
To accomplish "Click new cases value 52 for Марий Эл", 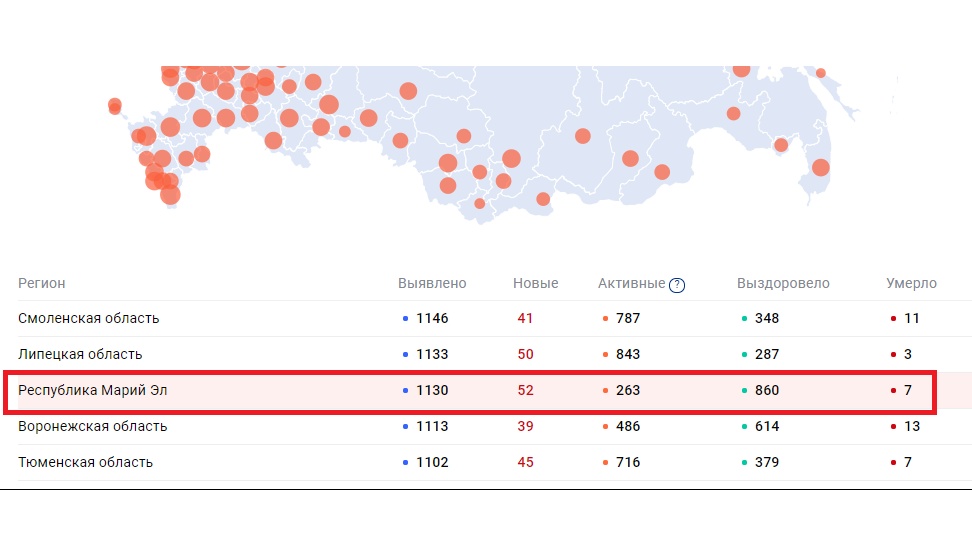I will 525,390.
